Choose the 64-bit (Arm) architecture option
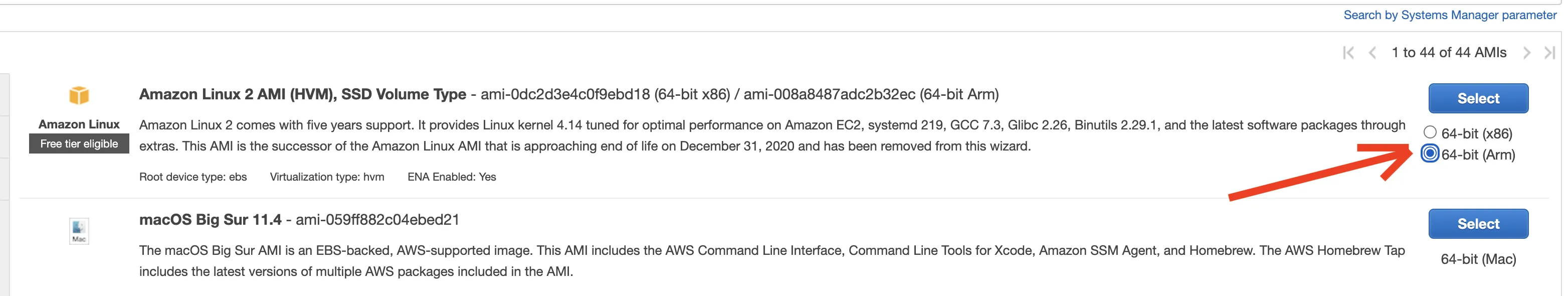 click(x=1430, y=154)
